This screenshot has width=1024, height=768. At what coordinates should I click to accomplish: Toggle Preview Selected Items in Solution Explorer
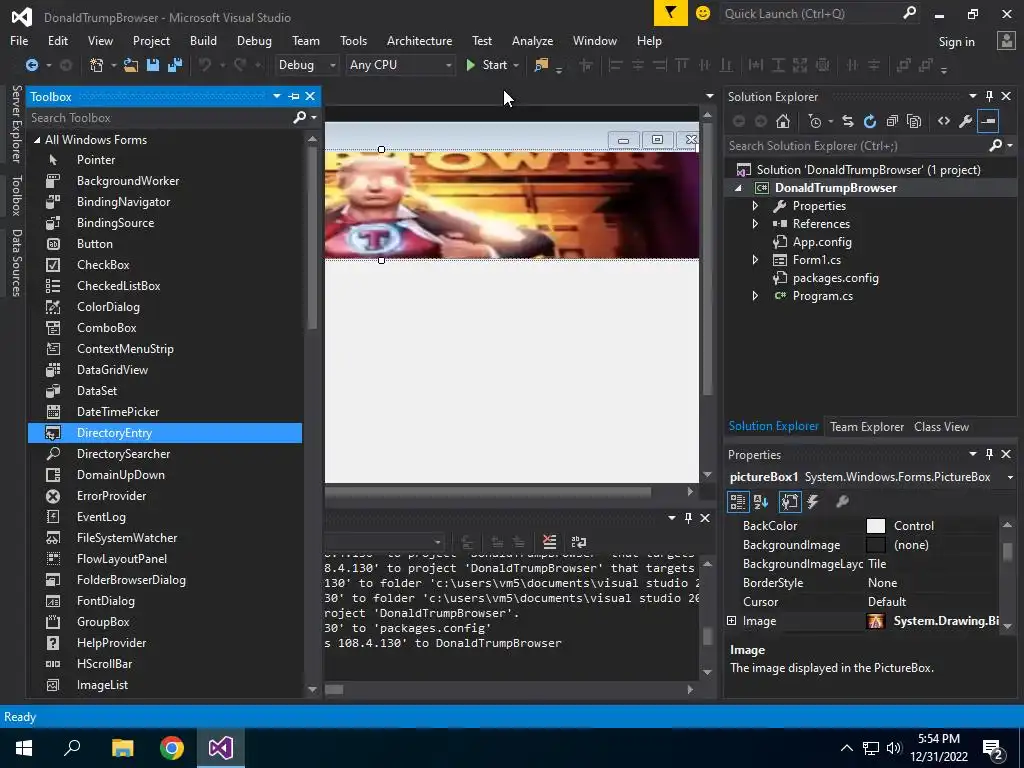988,121
